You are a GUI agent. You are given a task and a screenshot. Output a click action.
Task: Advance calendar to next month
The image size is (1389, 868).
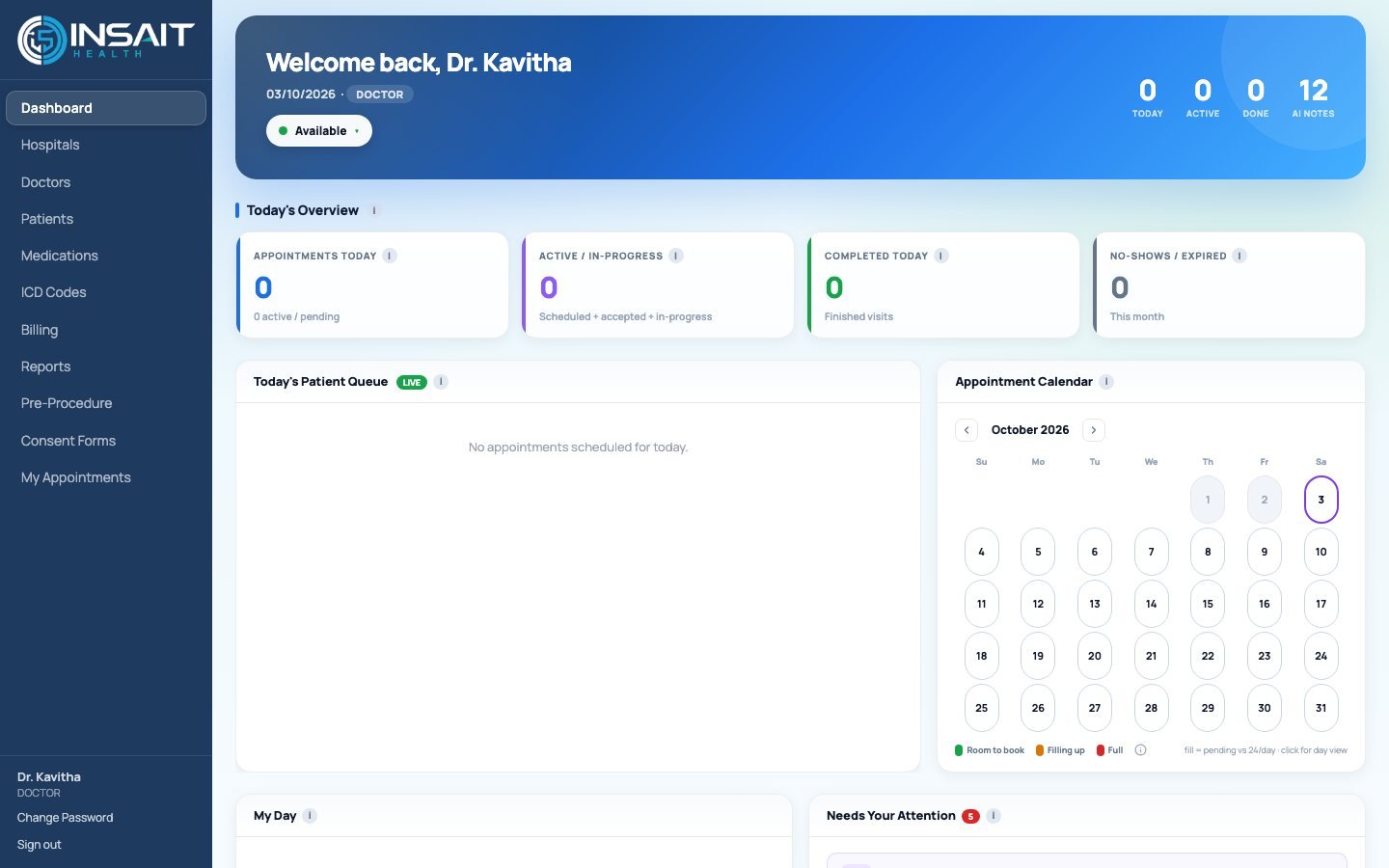tap(1094, 430)
